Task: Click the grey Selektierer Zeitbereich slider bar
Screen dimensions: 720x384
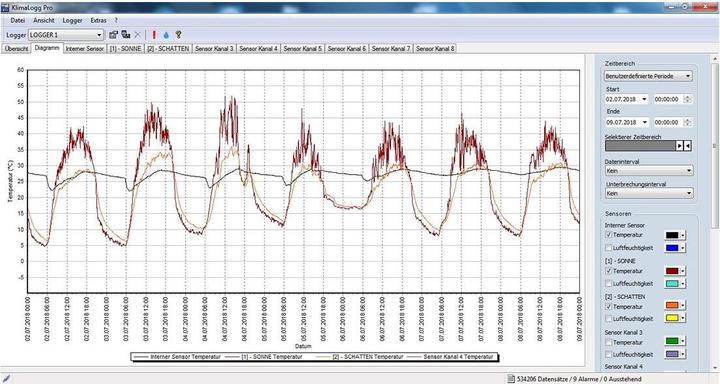Action: coord(641,146)
